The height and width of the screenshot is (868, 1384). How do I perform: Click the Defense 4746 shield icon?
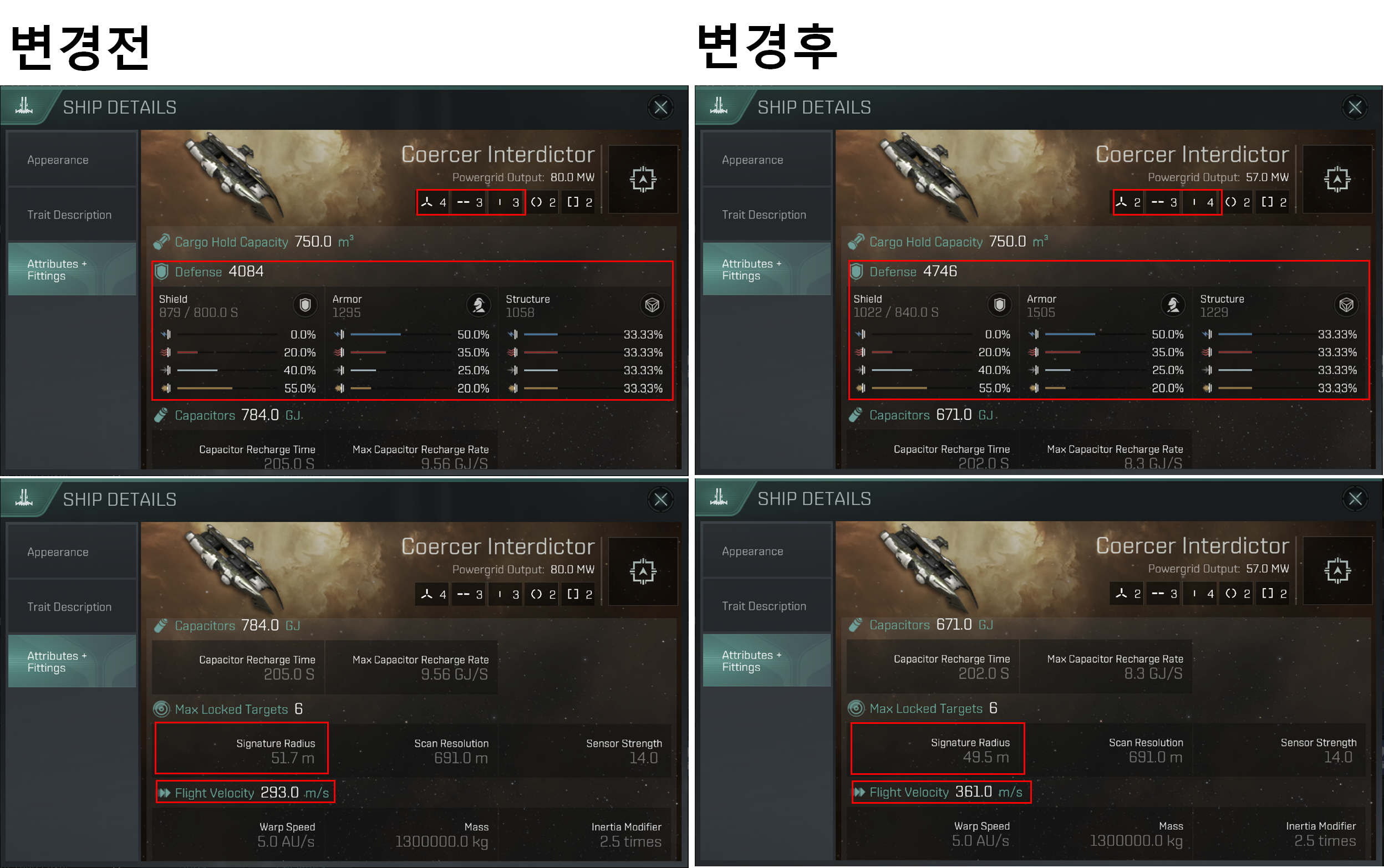856,272
